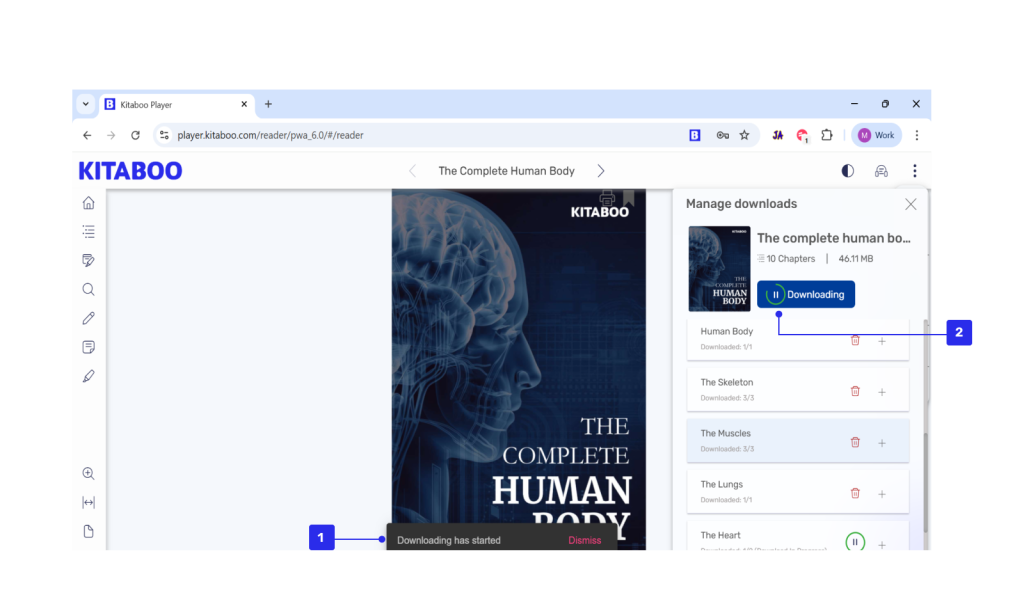Open the My Data notes icon in the sidebar
This screenshot has width=1024, height=595.
click(89, 261)
